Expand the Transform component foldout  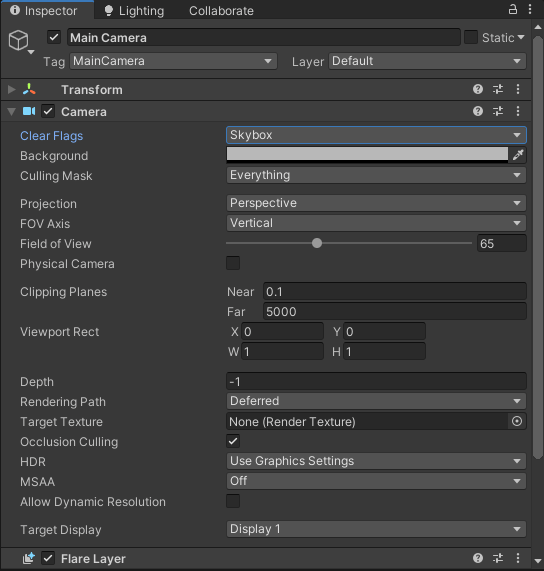(x=12, y=89)
